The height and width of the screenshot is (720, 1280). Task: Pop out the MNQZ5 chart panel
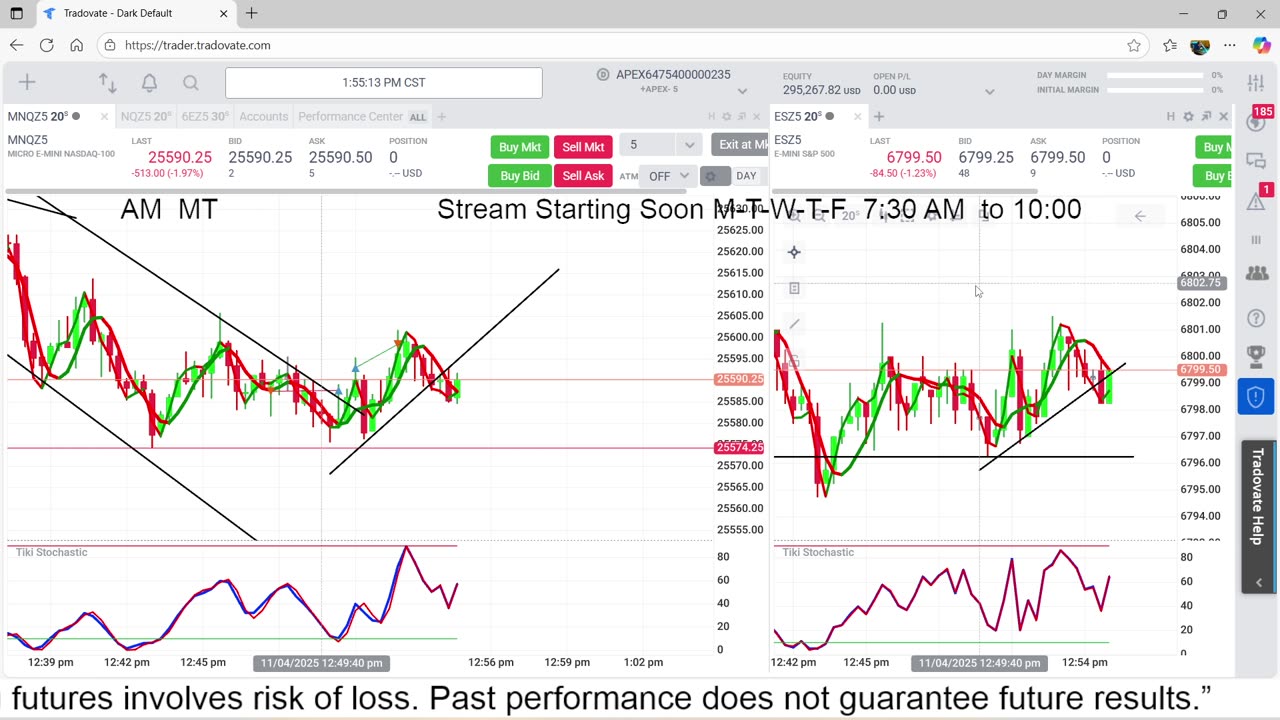[743, 117]
